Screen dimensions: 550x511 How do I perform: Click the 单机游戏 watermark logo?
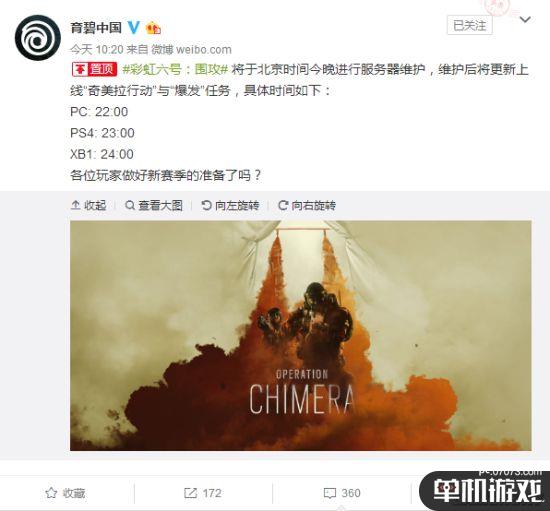488,490
